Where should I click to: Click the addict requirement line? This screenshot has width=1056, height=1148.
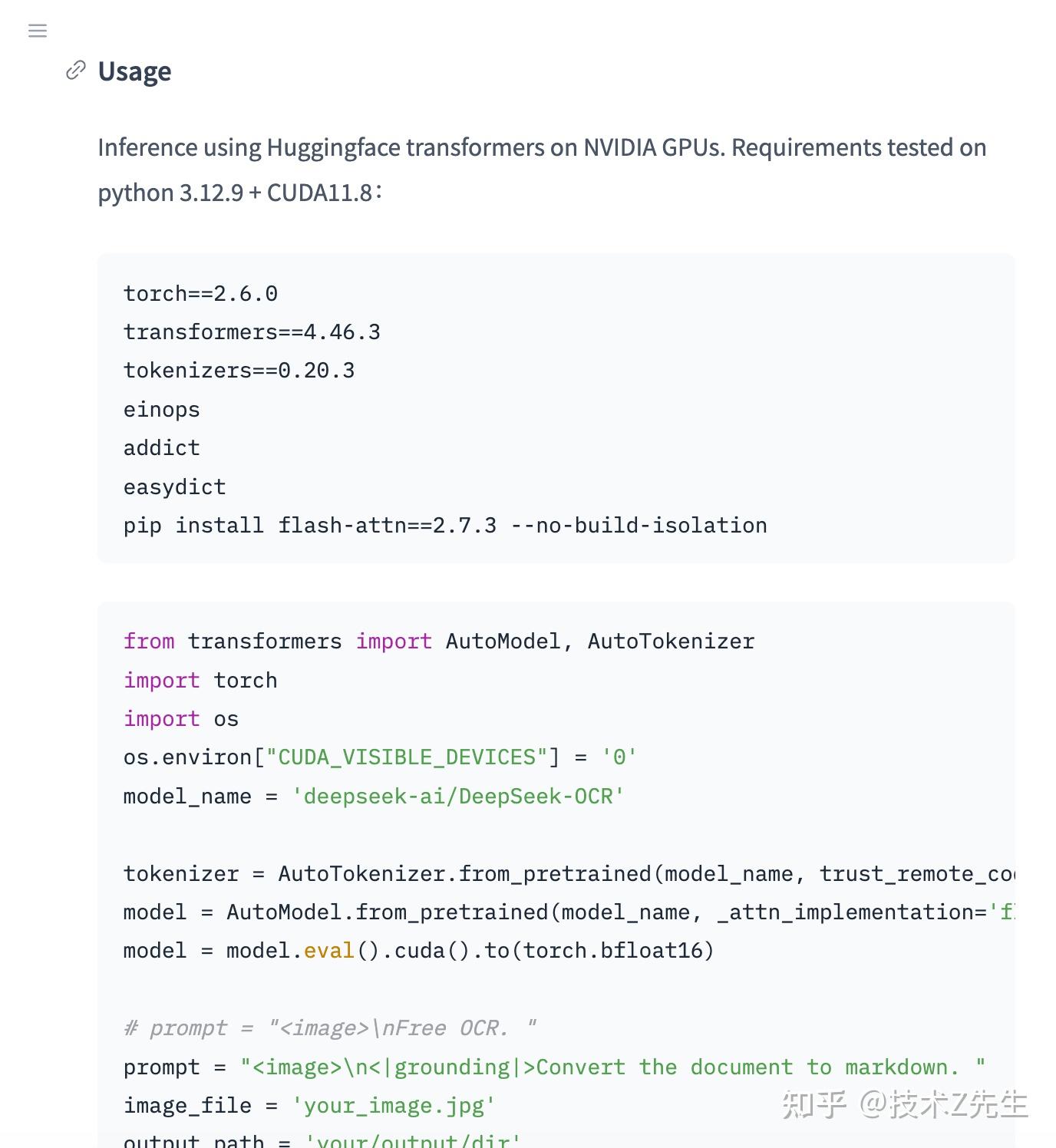point(162,448)
